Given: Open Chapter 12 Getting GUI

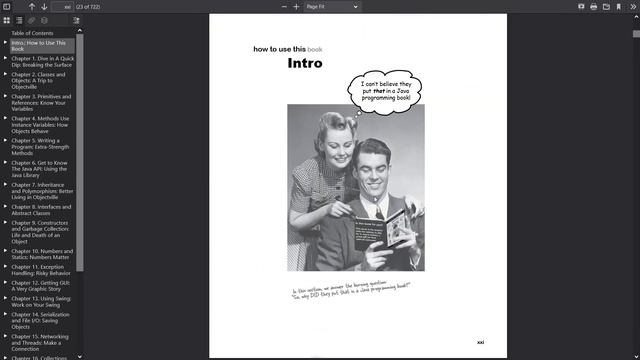Looking at the screenshot, I should click(40, 286).
